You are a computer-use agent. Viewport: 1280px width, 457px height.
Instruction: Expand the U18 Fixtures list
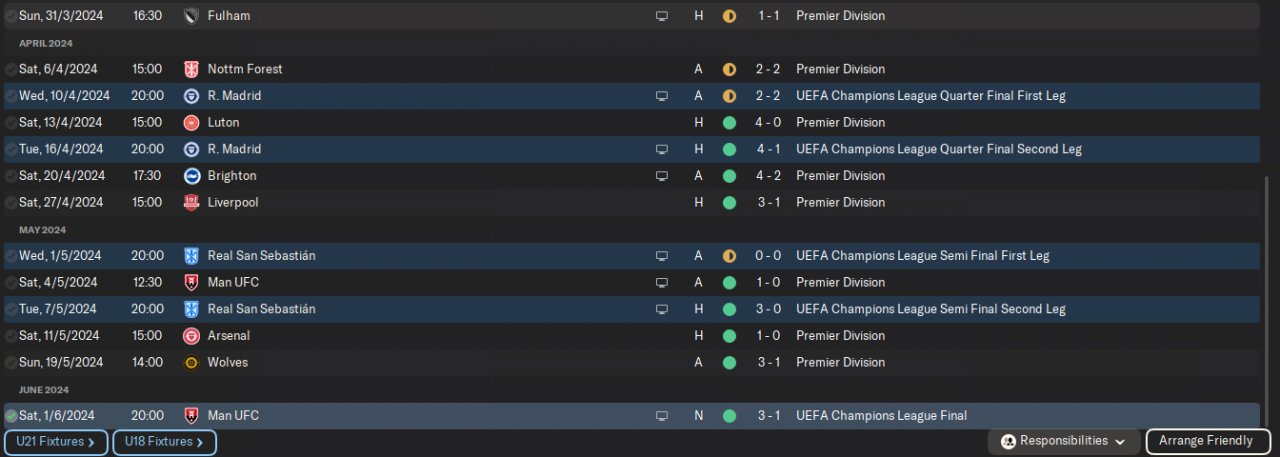click(x=164, y=442)
